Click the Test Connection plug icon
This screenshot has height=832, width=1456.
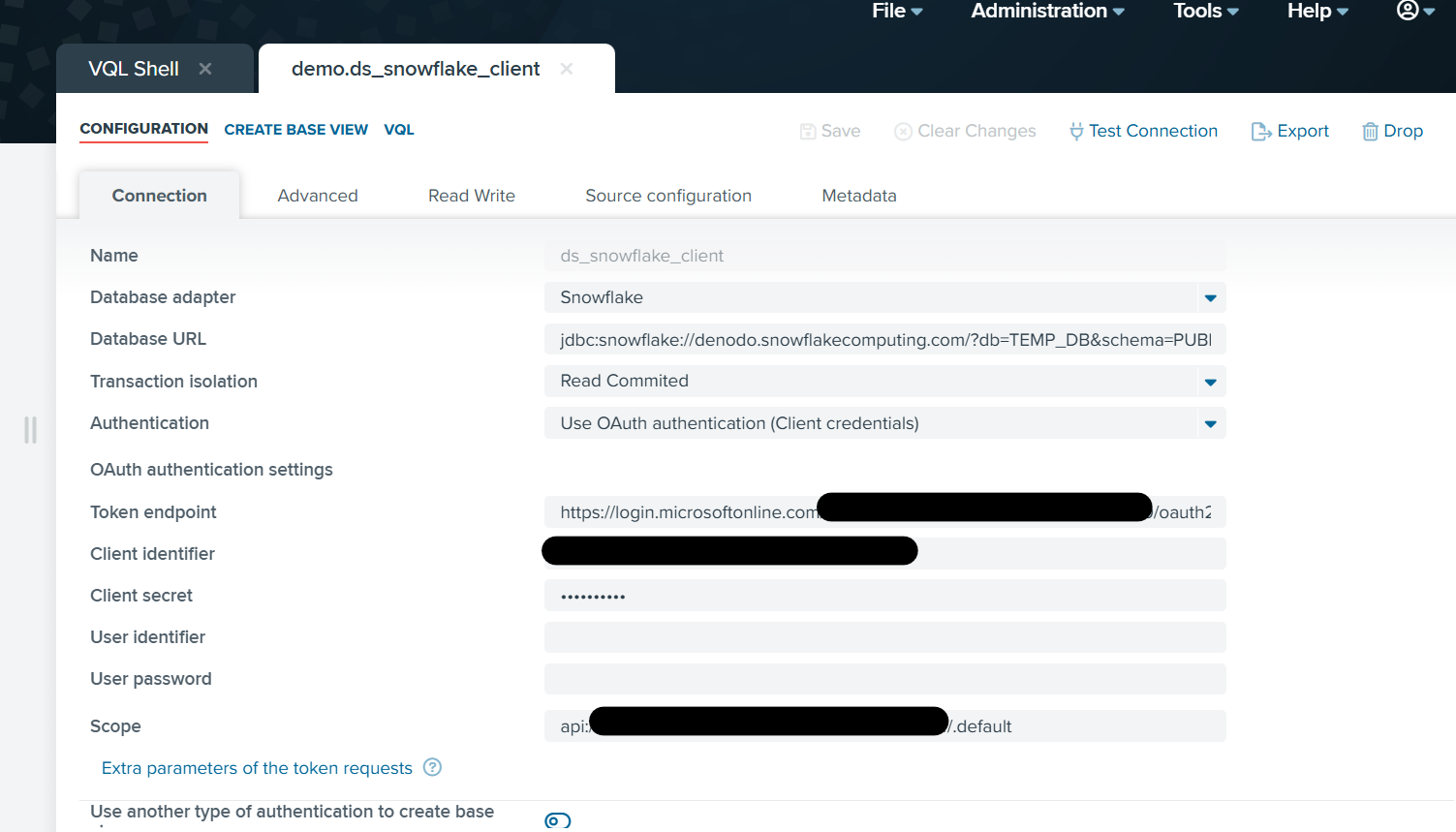(1076, 132)
